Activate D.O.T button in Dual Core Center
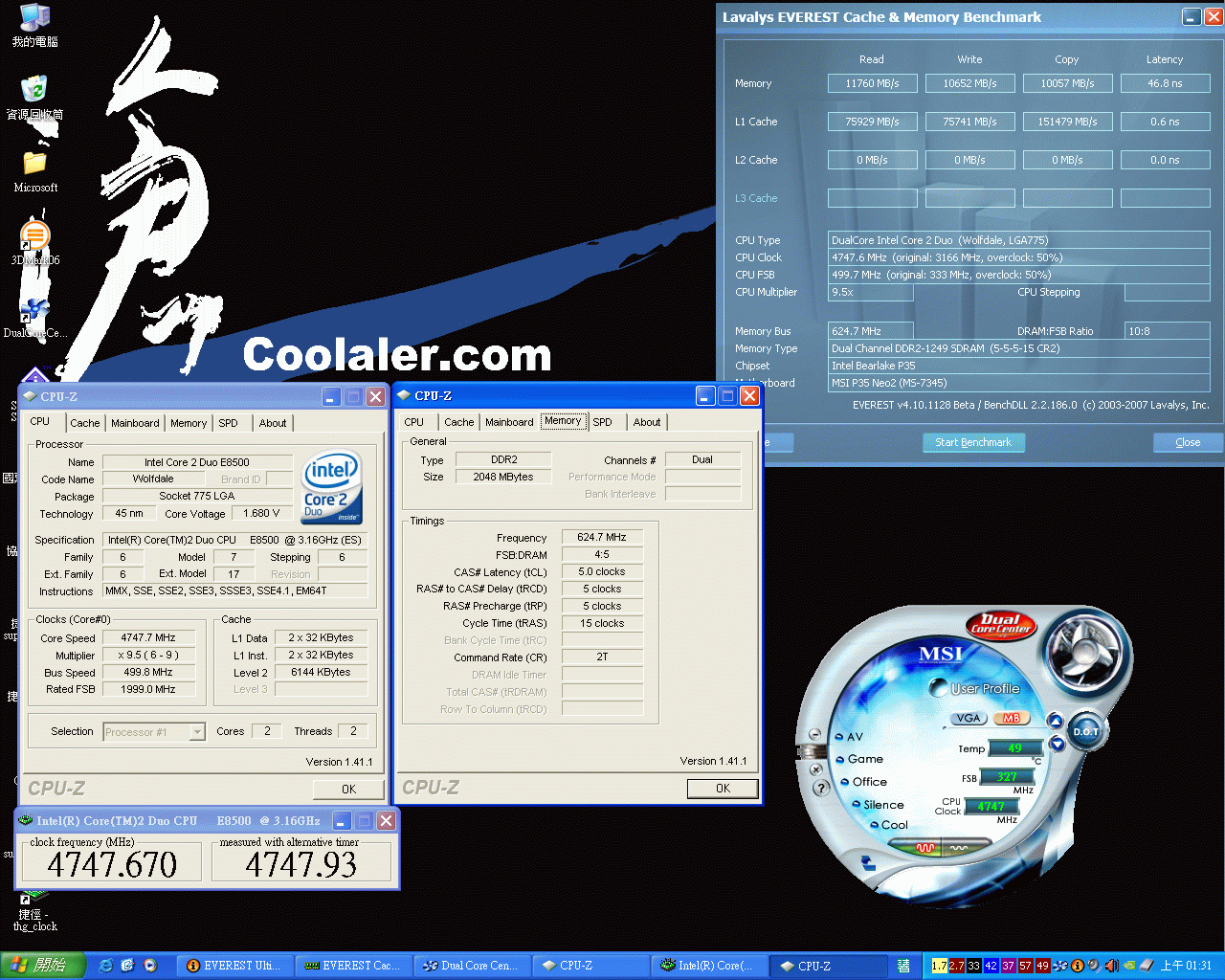The width and height of the screenshot is (1225, 980). [x=1085, y=731]
